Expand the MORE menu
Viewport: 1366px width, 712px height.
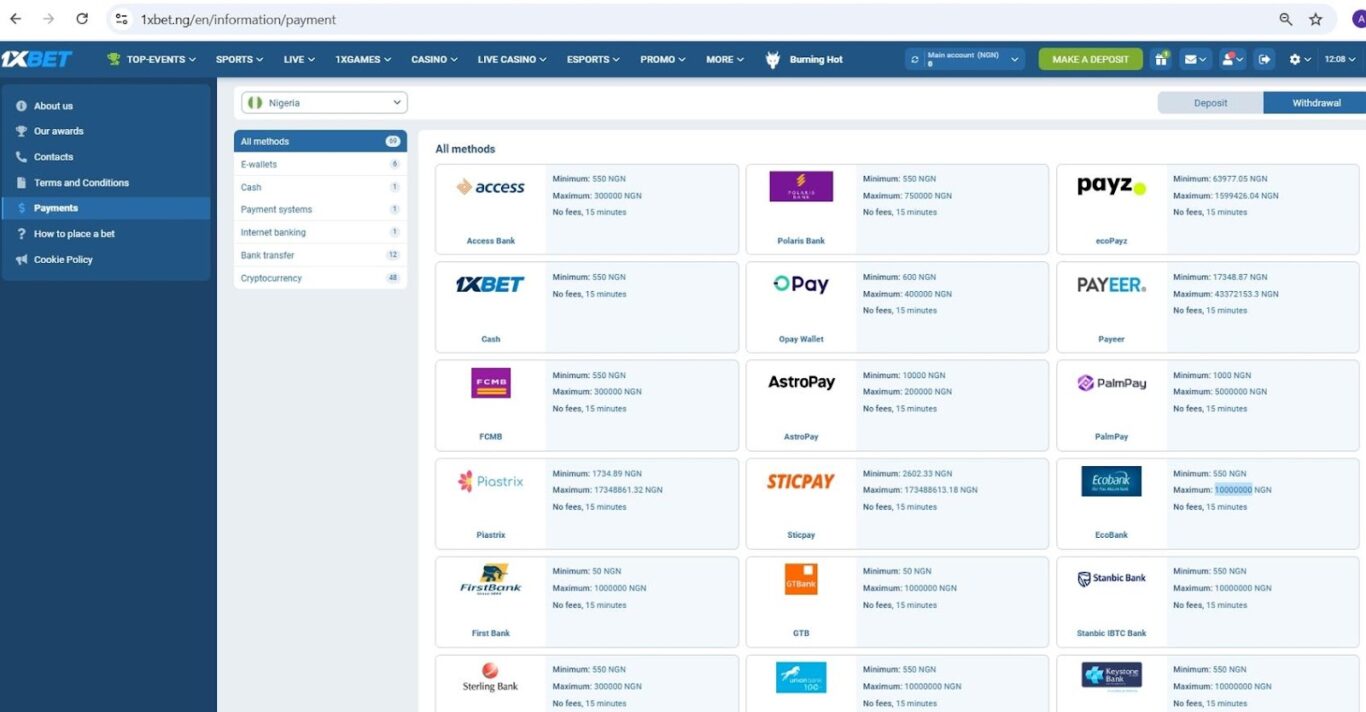pyautogui.click(x=725, y=59)
